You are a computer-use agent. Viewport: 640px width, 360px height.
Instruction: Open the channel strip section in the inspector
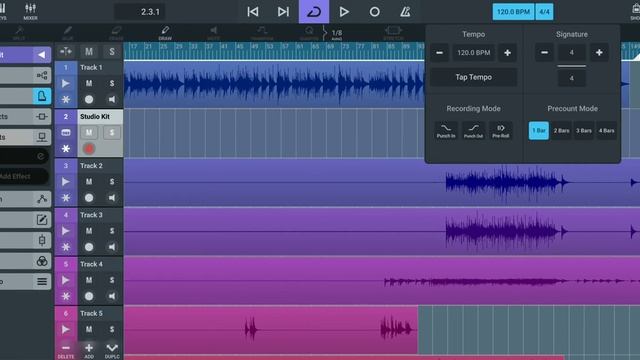[42, 240]
